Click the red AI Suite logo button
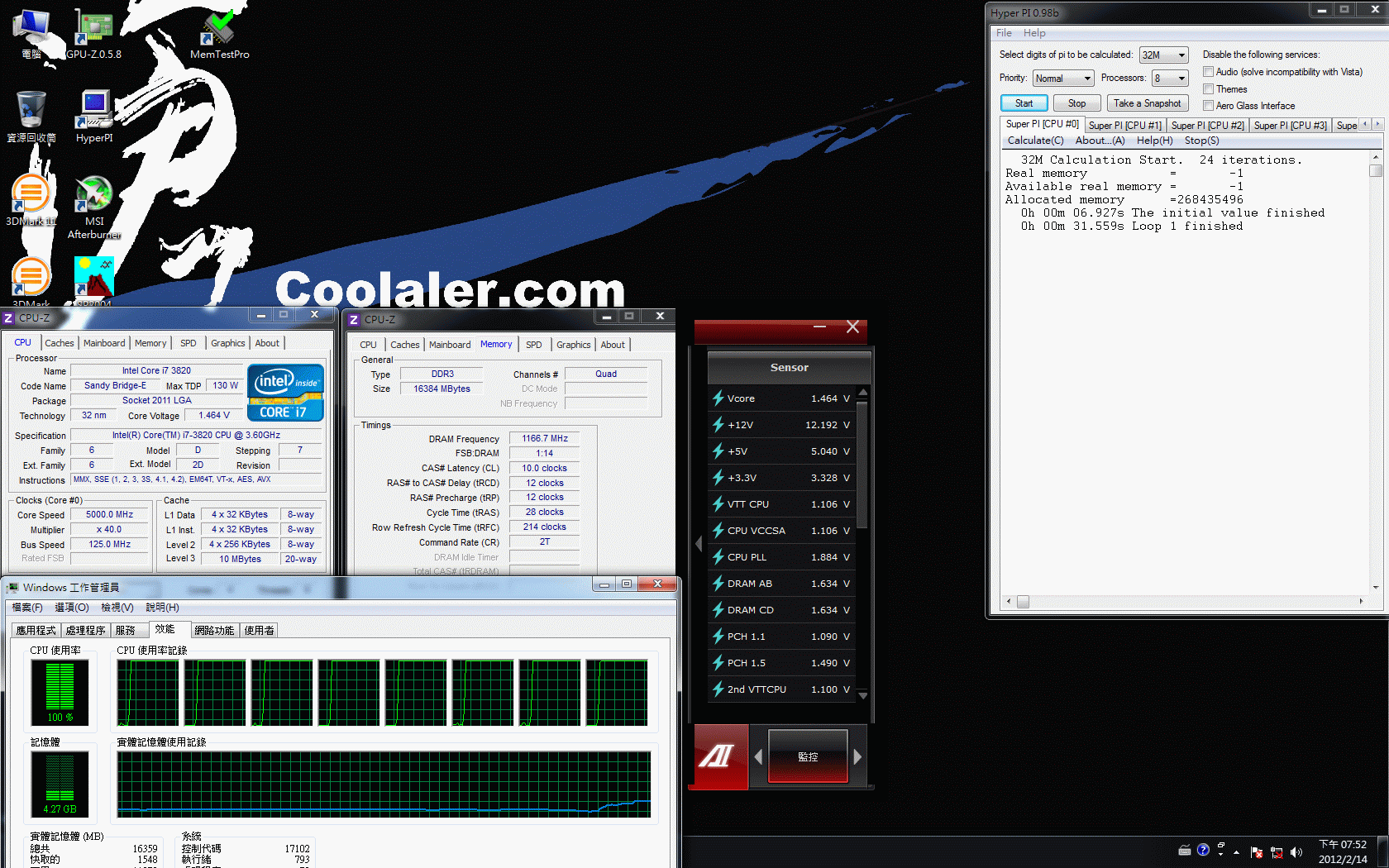The width and height of the screenshot is (1389, 868). click(x=720, y=756)
